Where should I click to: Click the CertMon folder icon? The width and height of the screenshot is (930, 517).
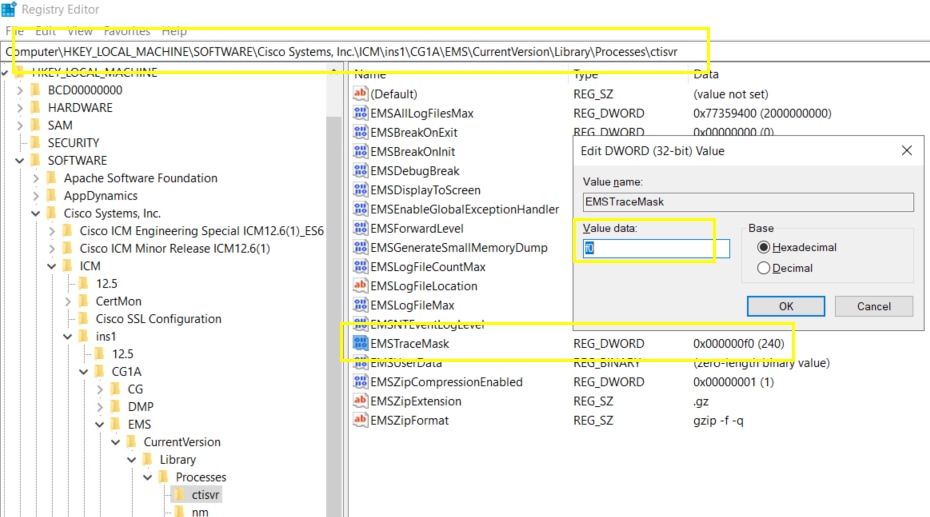coord(84,301)
